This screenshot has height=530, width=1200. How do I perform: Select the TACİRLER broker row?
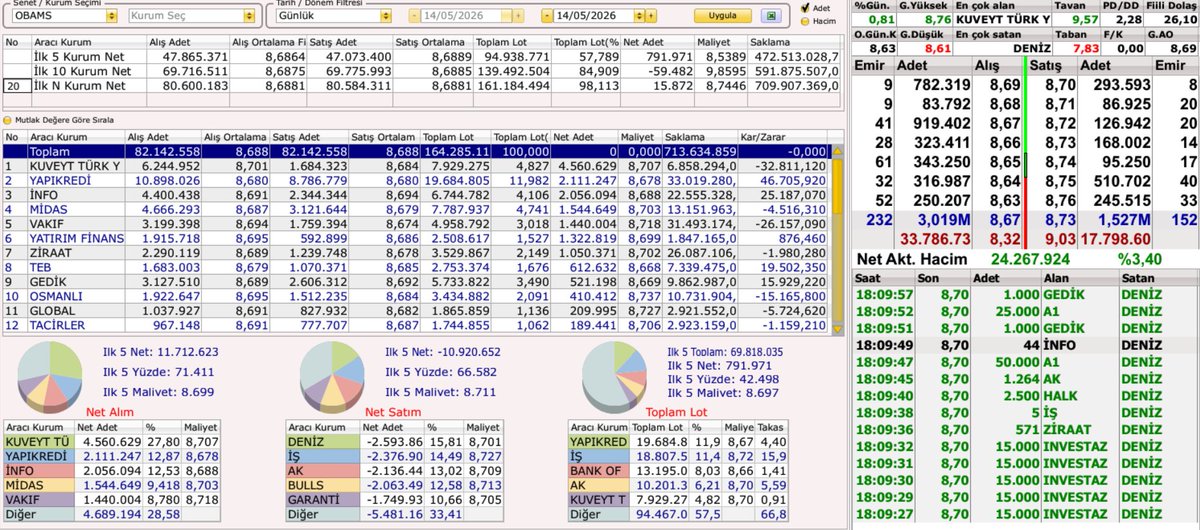click(x=416, y=325)
